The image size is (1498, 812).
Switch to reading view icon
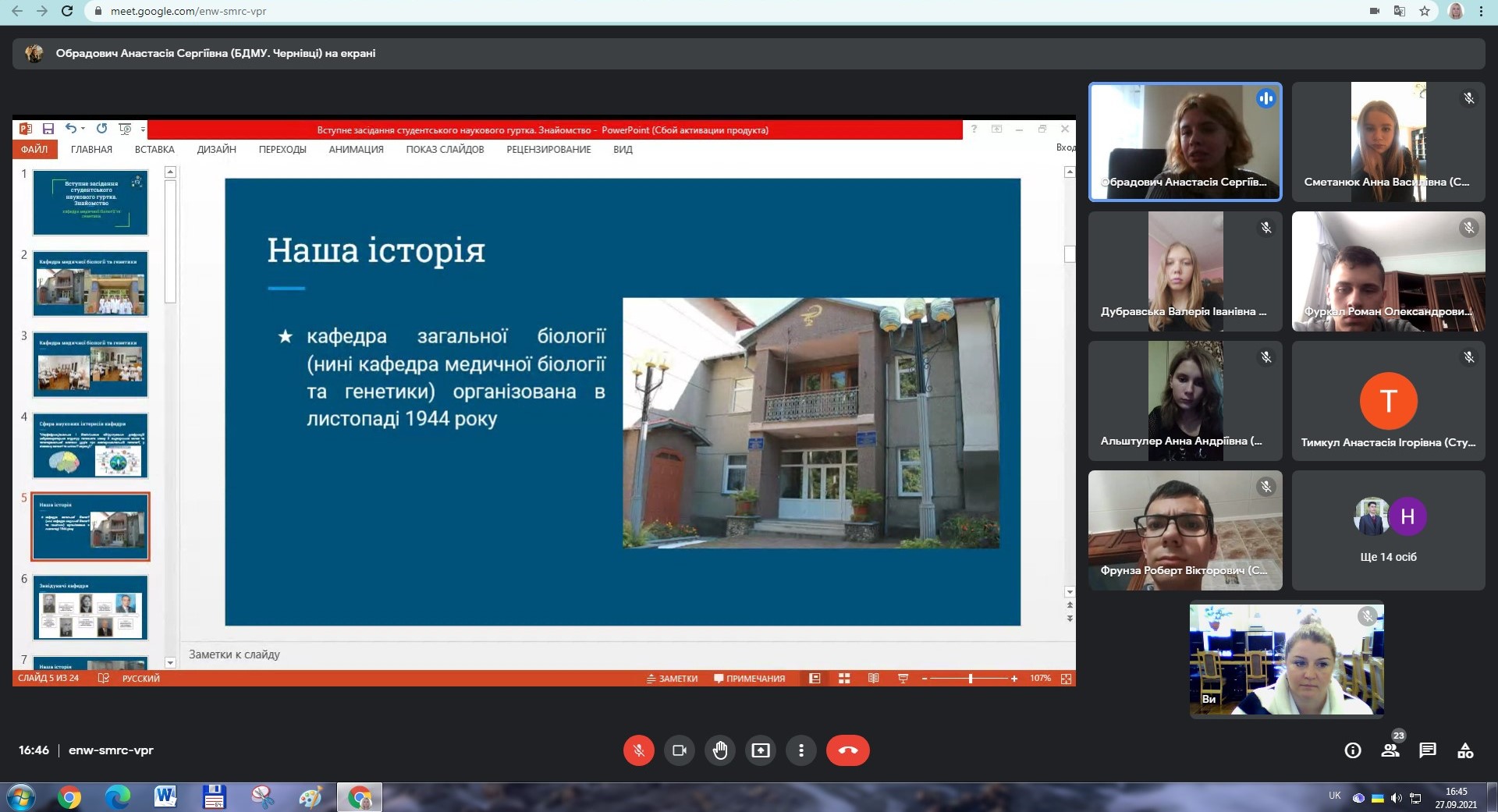point(874,679)
